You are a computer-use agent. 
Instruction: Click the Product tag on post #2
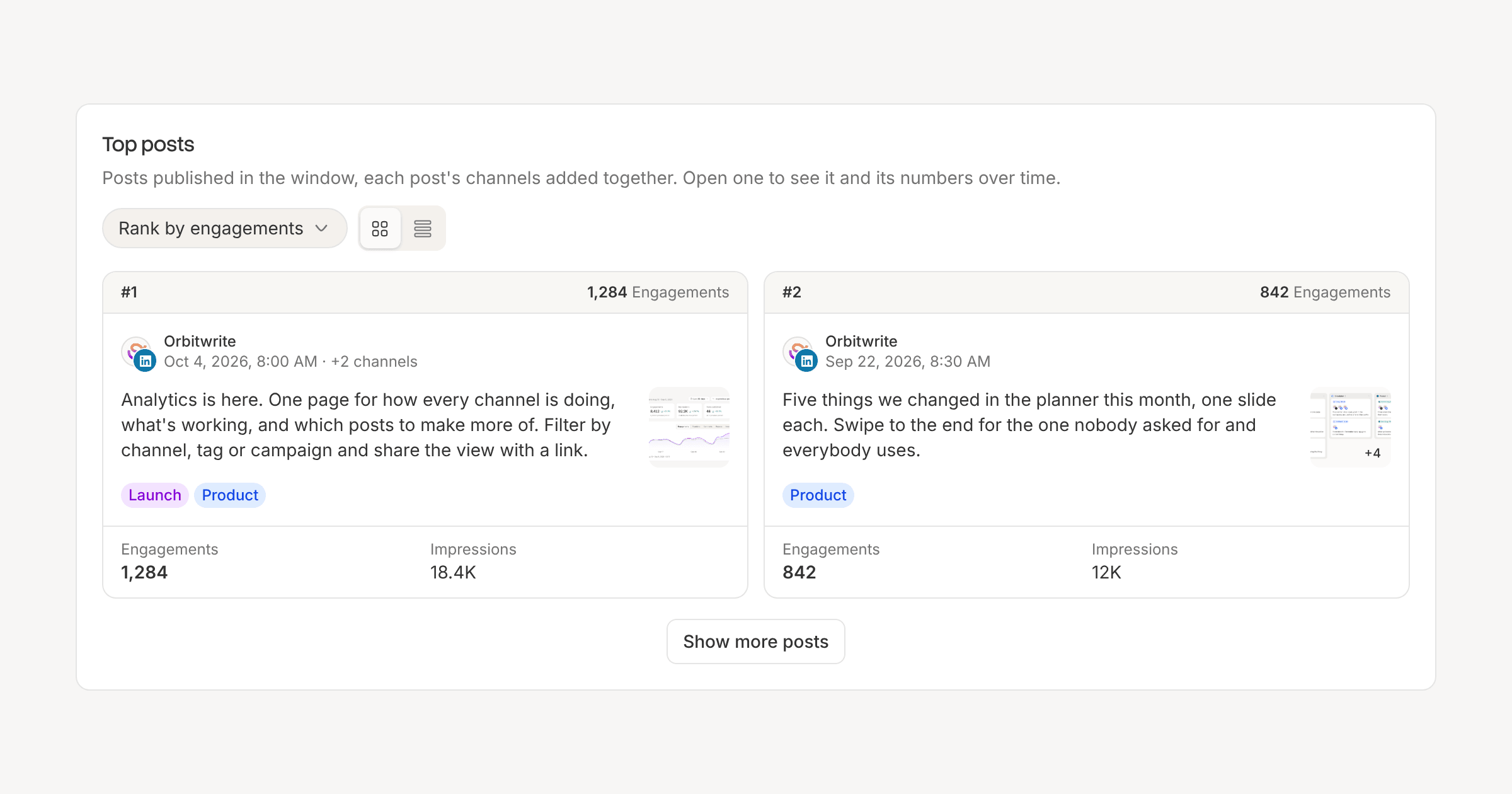(x=818, y=495)
